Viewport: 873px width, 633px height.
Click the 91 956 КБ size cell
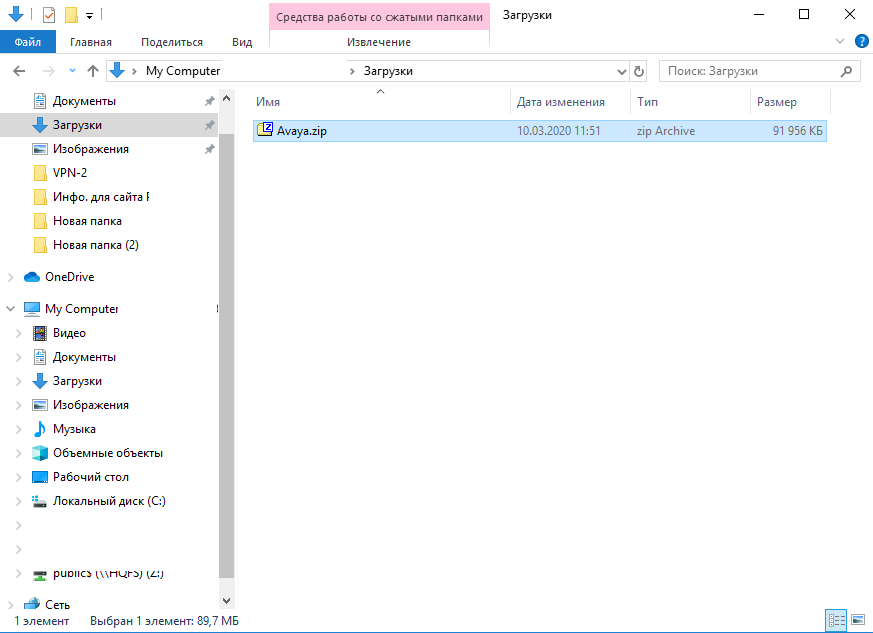(797, 131)
